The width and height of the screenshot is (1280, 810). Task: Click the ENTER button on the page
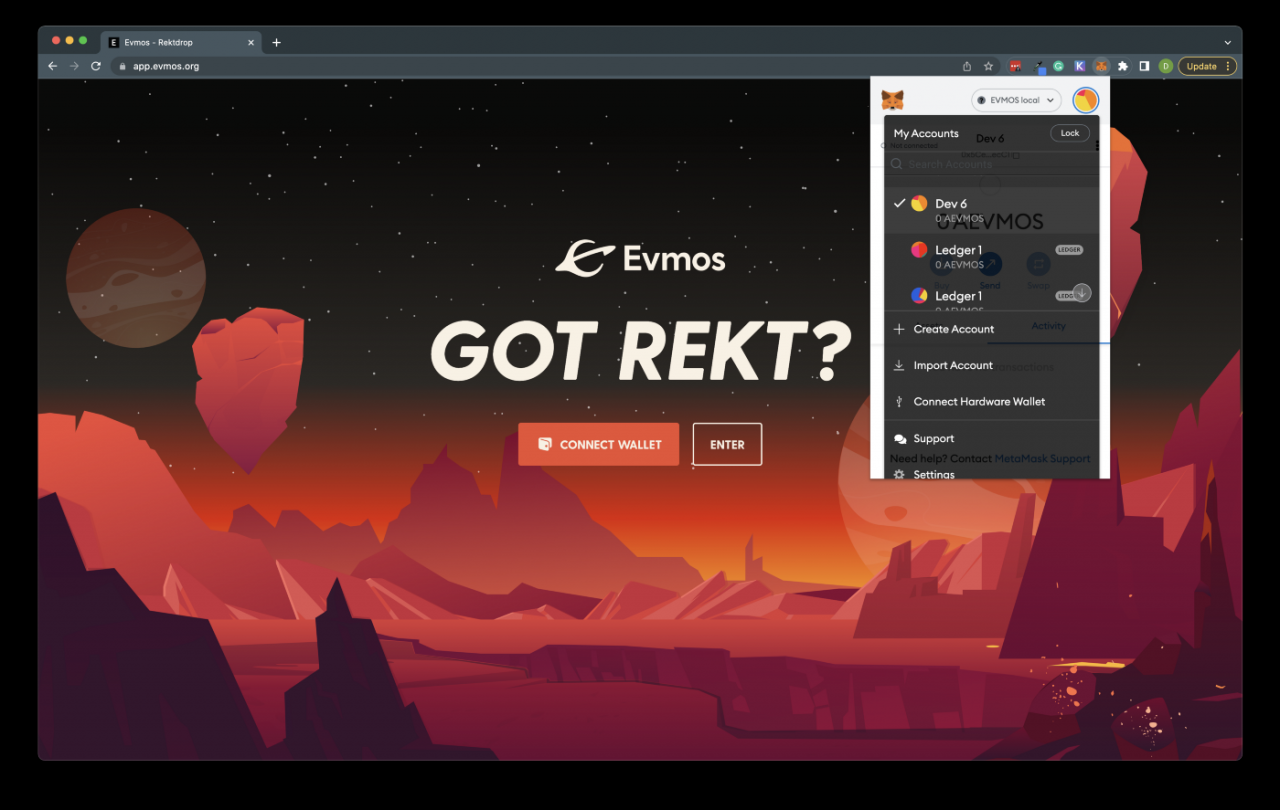[x=727, y=444]
